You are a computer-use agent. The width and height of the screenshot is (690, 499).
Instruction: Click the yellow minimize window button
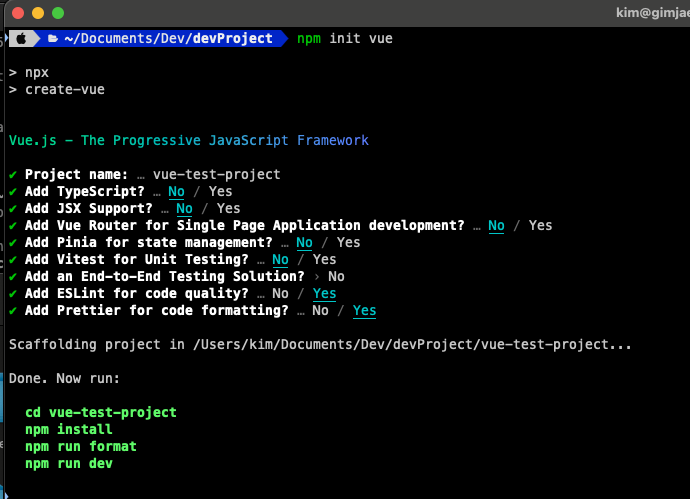[38, 13]
